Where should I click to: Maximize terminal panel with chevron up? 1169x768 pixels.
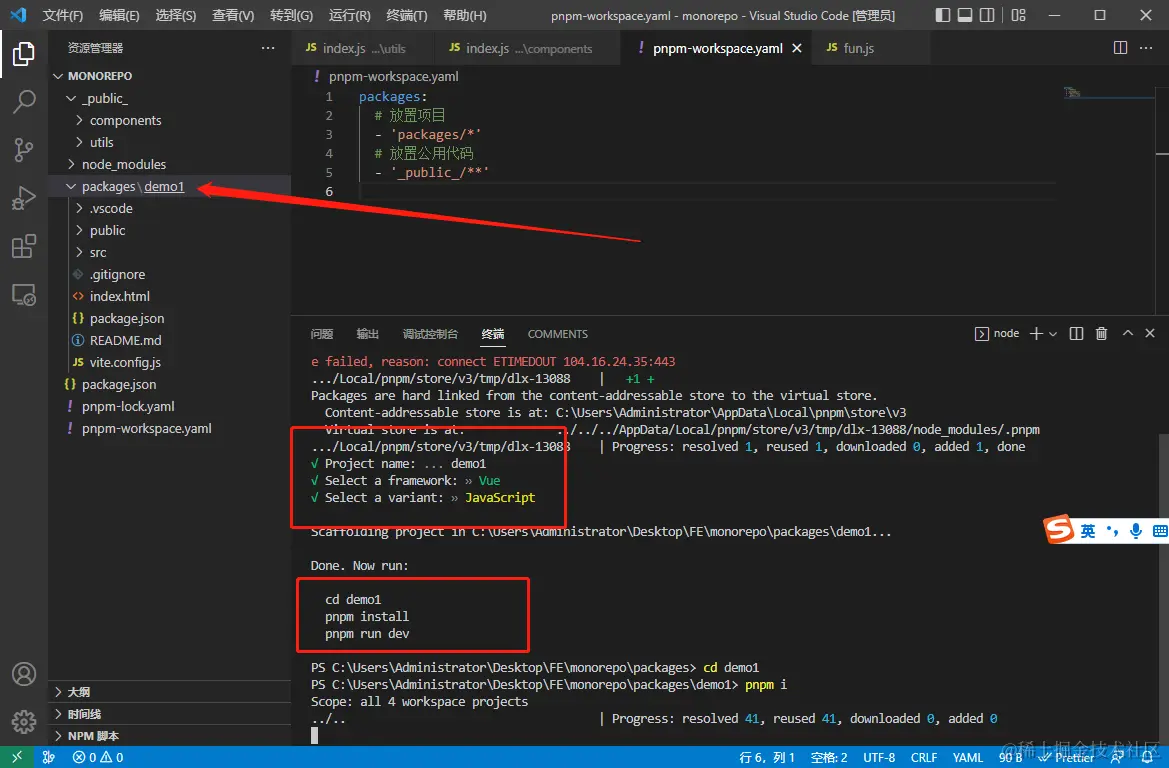pos(1127,333)
